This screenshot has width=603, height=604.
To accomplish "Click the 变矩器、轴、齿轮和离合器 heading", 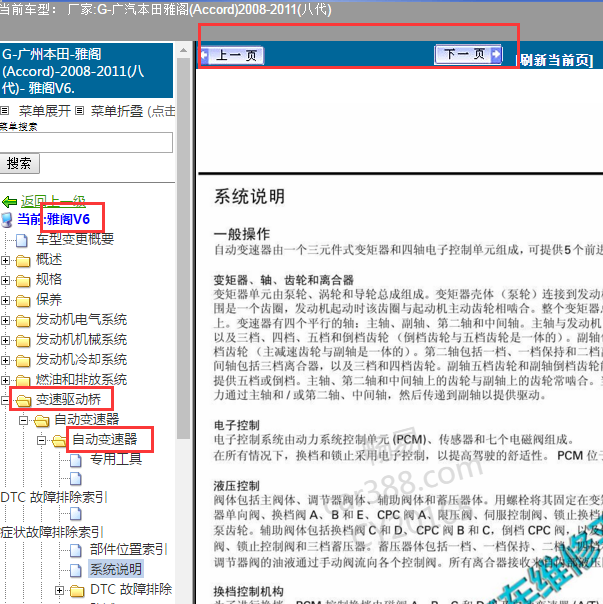I will click(284, 280).
